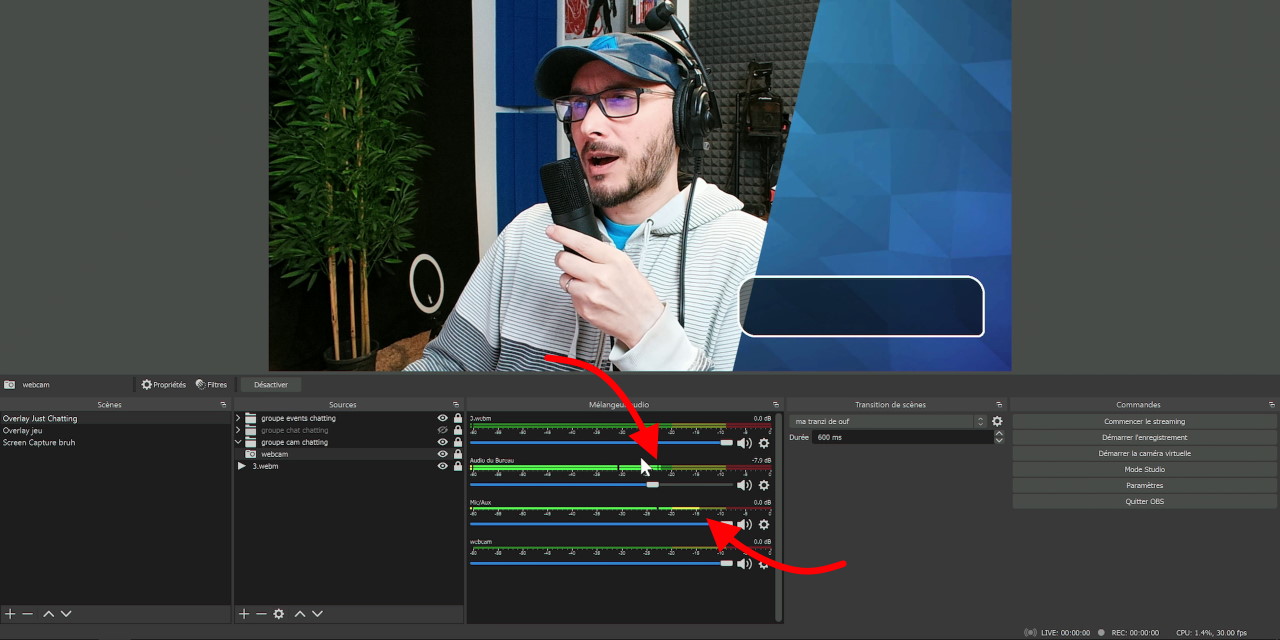Viewport: 1280px width, 640px height.
Task: Move selected source down in list
Action: tap(317, 613)
